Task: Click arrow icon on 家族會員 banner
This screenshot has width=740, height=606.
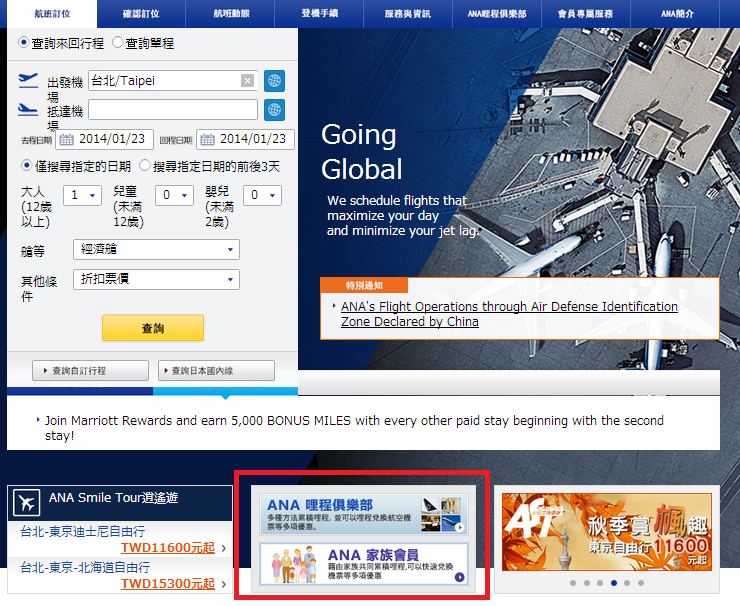Action: [459, 577]
